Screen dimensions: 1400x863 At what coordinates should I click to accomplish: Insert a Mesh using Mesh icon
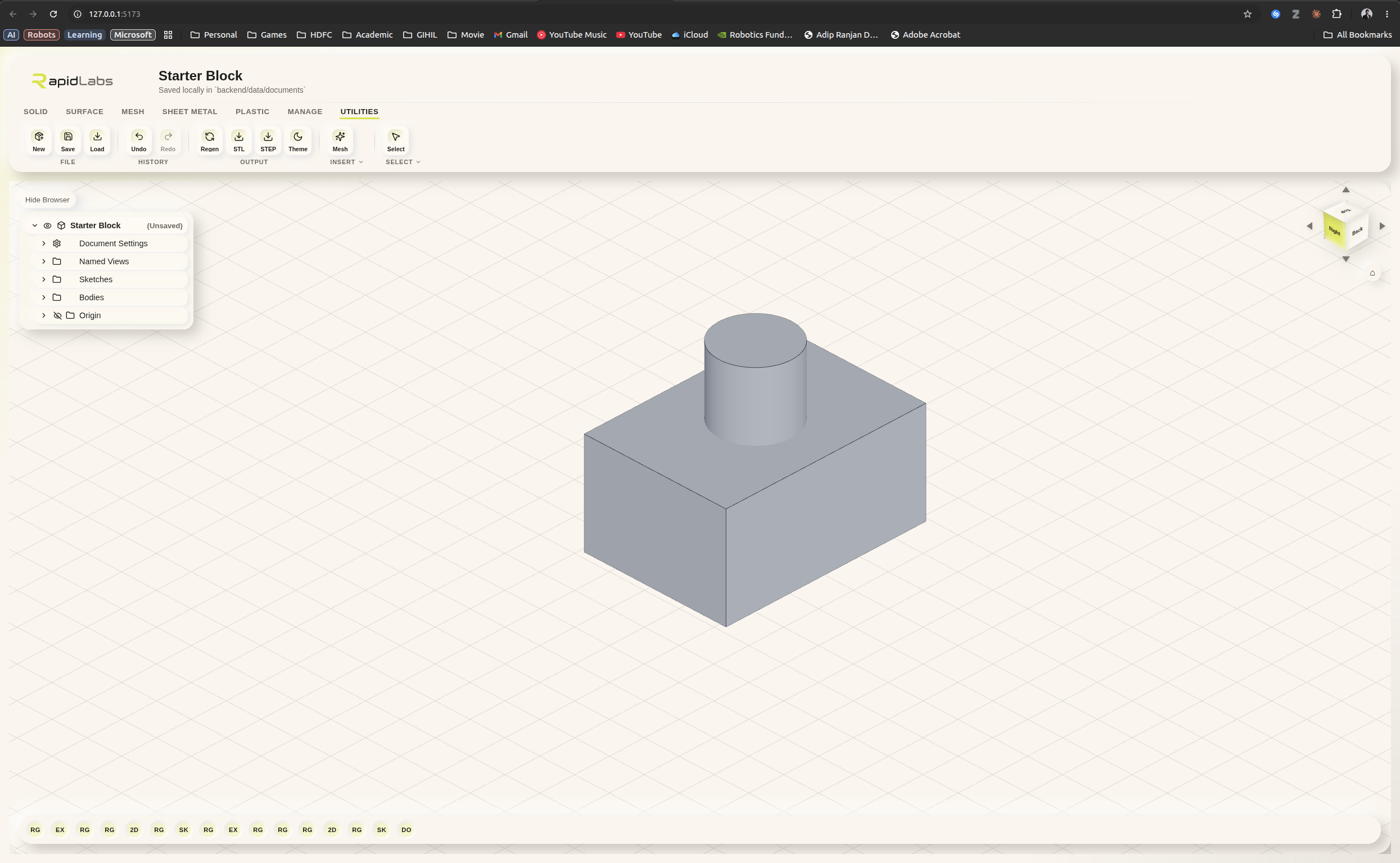(340, 141)
